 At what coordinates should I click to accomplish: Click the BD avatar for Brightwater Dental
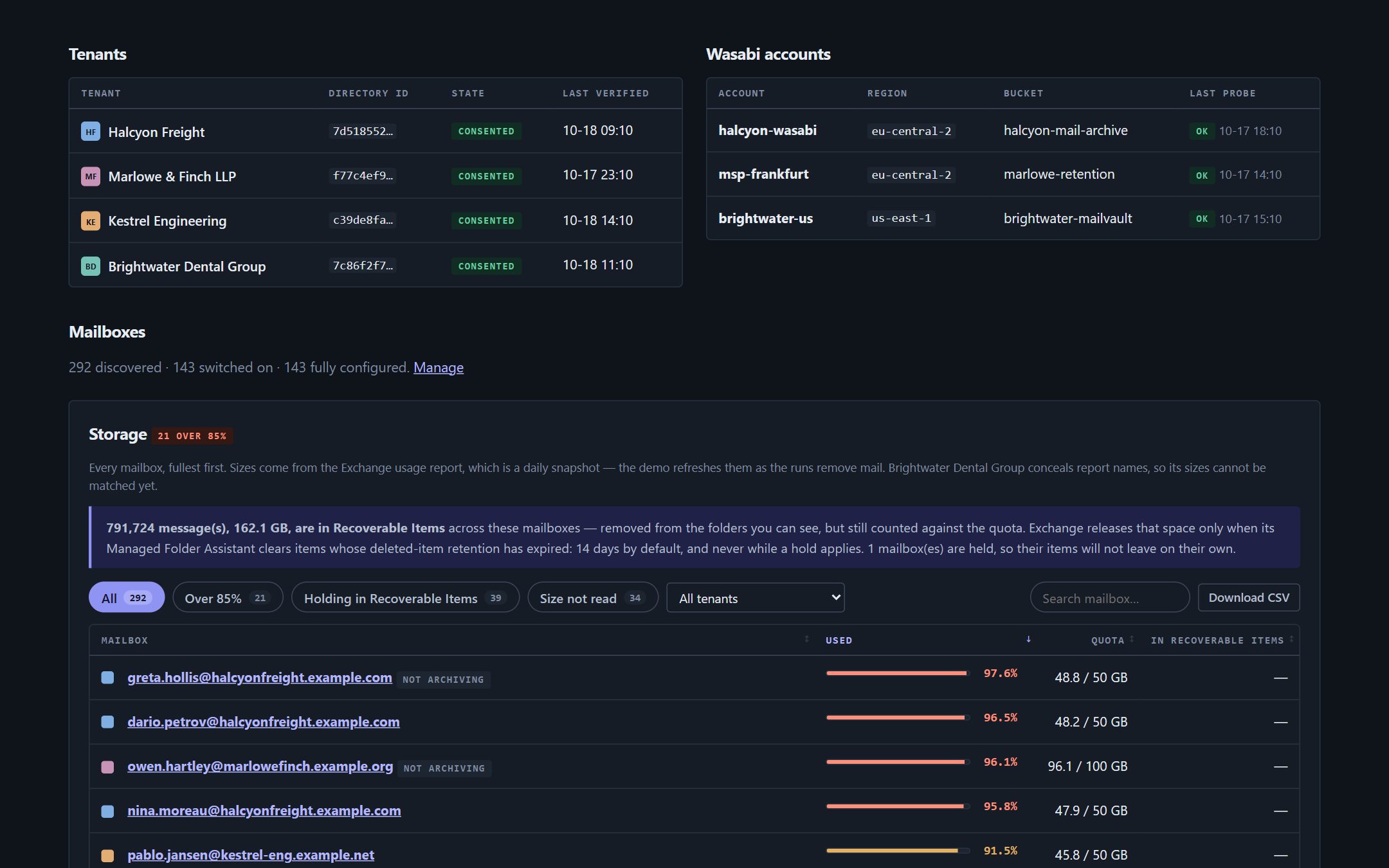point(91,266)
